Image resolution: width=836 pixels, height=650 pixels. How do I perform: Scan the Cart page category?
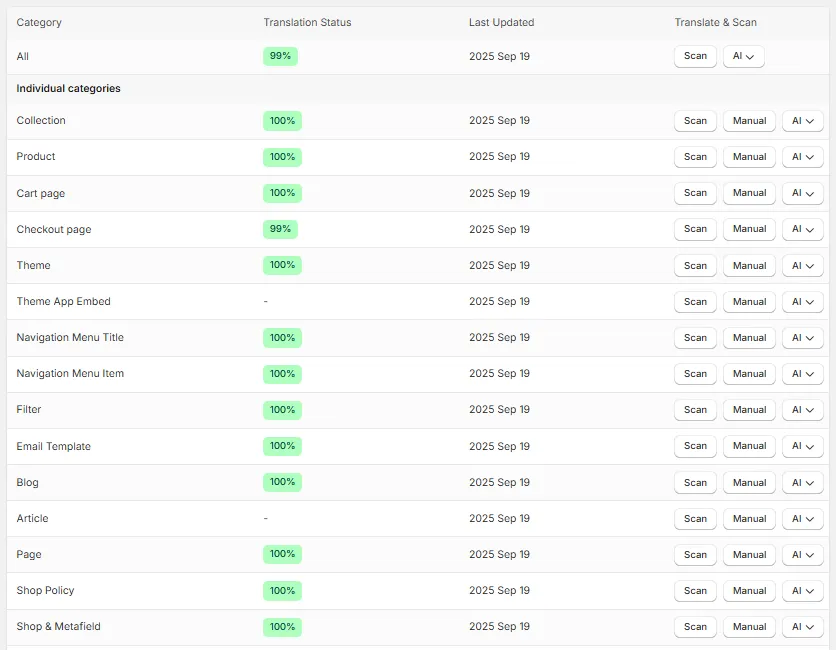pos(695,193)
